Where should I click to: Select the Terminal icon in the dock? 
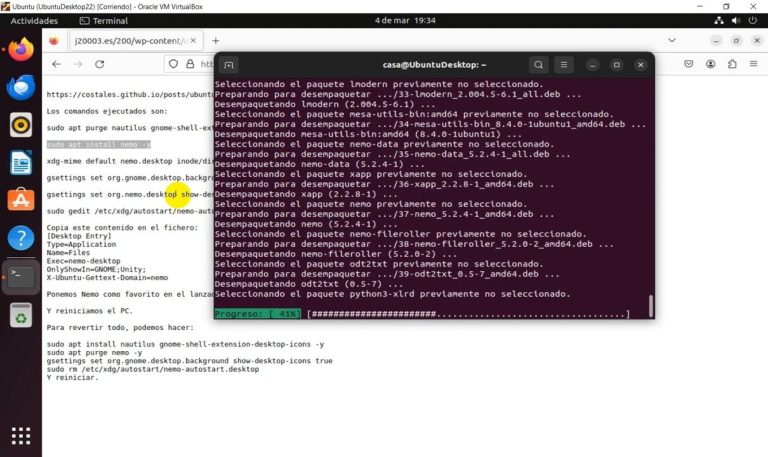point(21,277)
